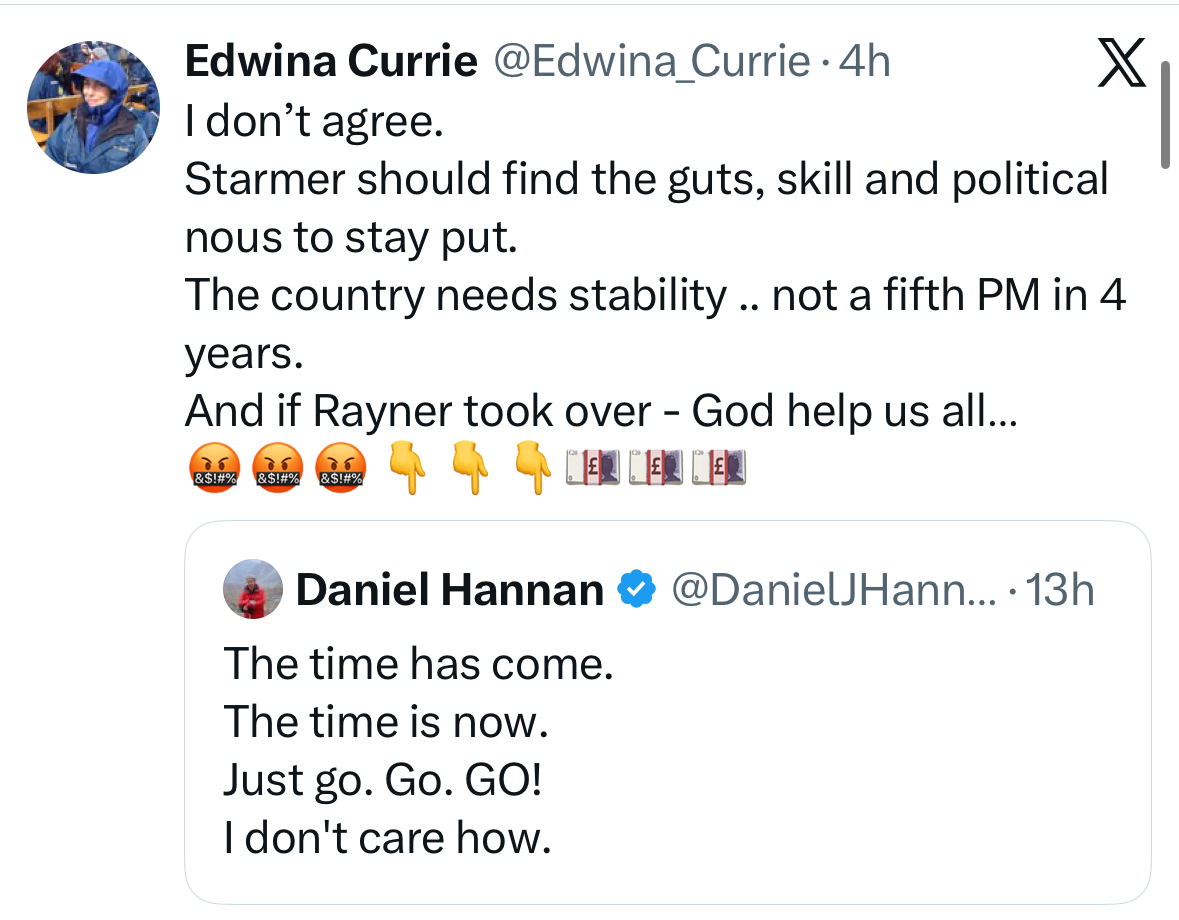Open Edwina Currie's profile picture
The height and width of the screenshot is (920, 1179).
click(x=93, y=108)
